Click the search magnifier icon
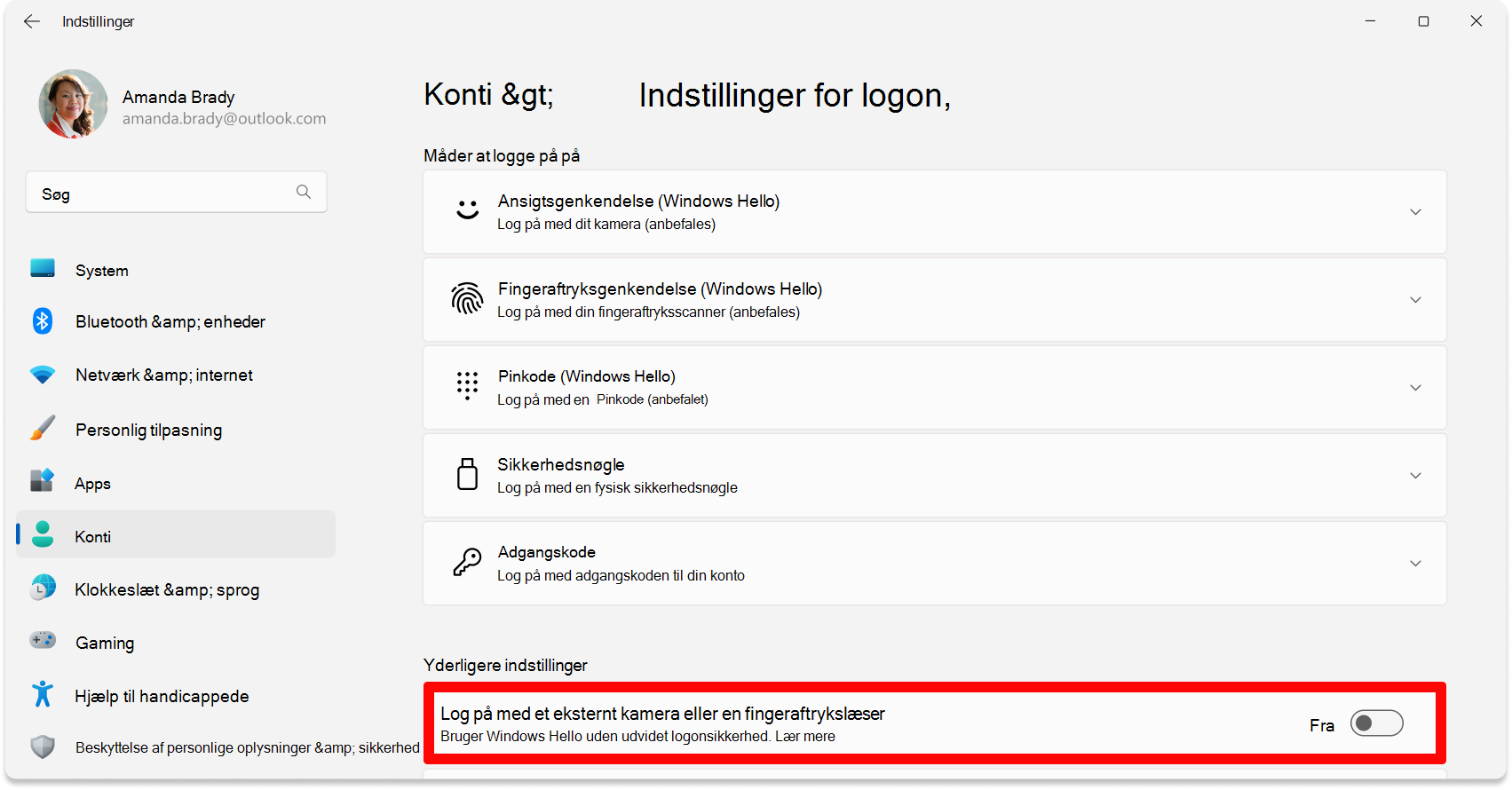This screenshot has width=1512, height=790. (304, 192)
